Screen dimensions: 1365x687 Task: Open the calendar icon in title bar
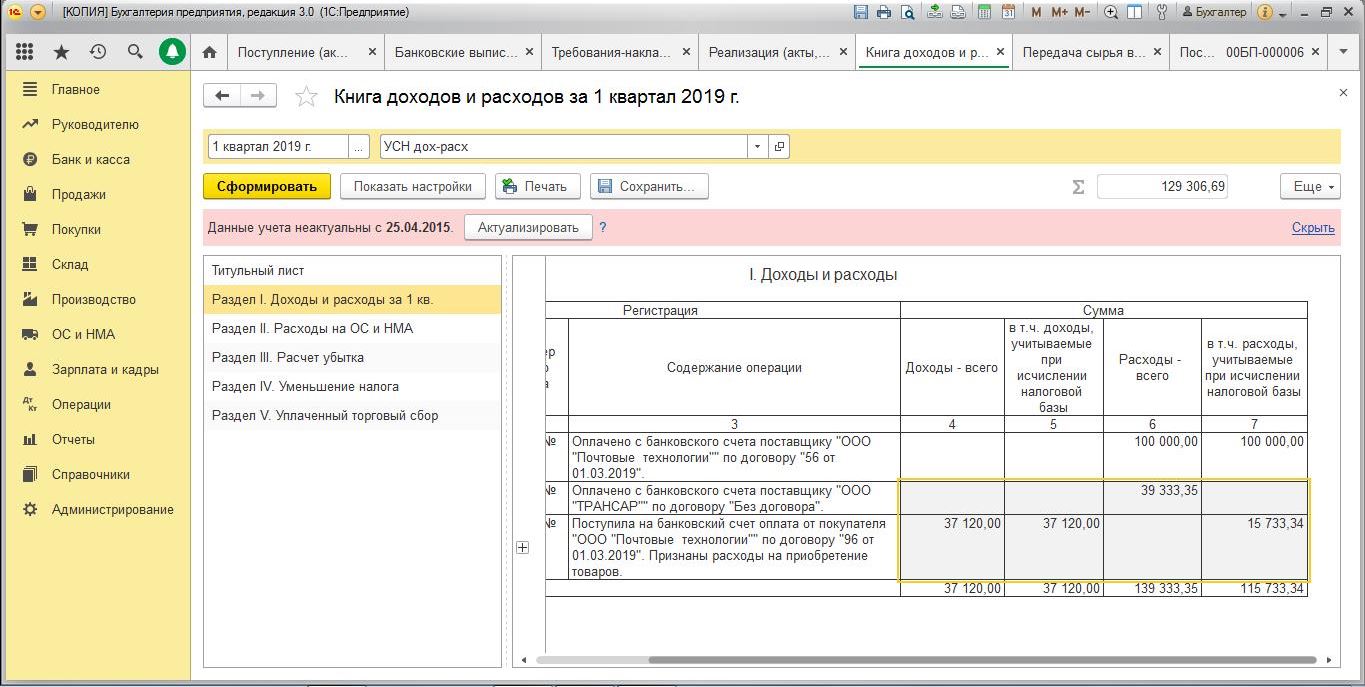1008,13
